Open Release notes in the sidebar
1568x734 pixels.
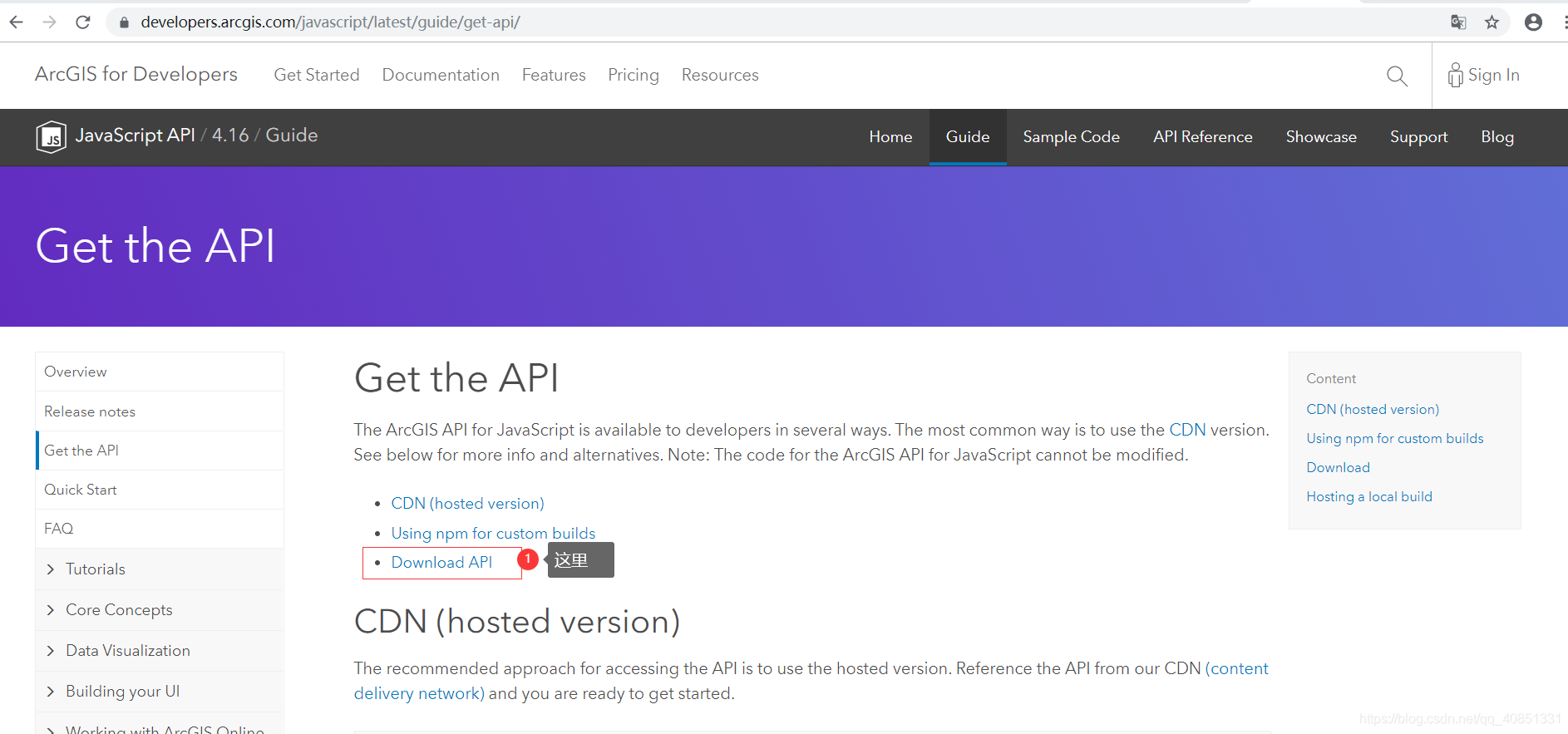160,411
